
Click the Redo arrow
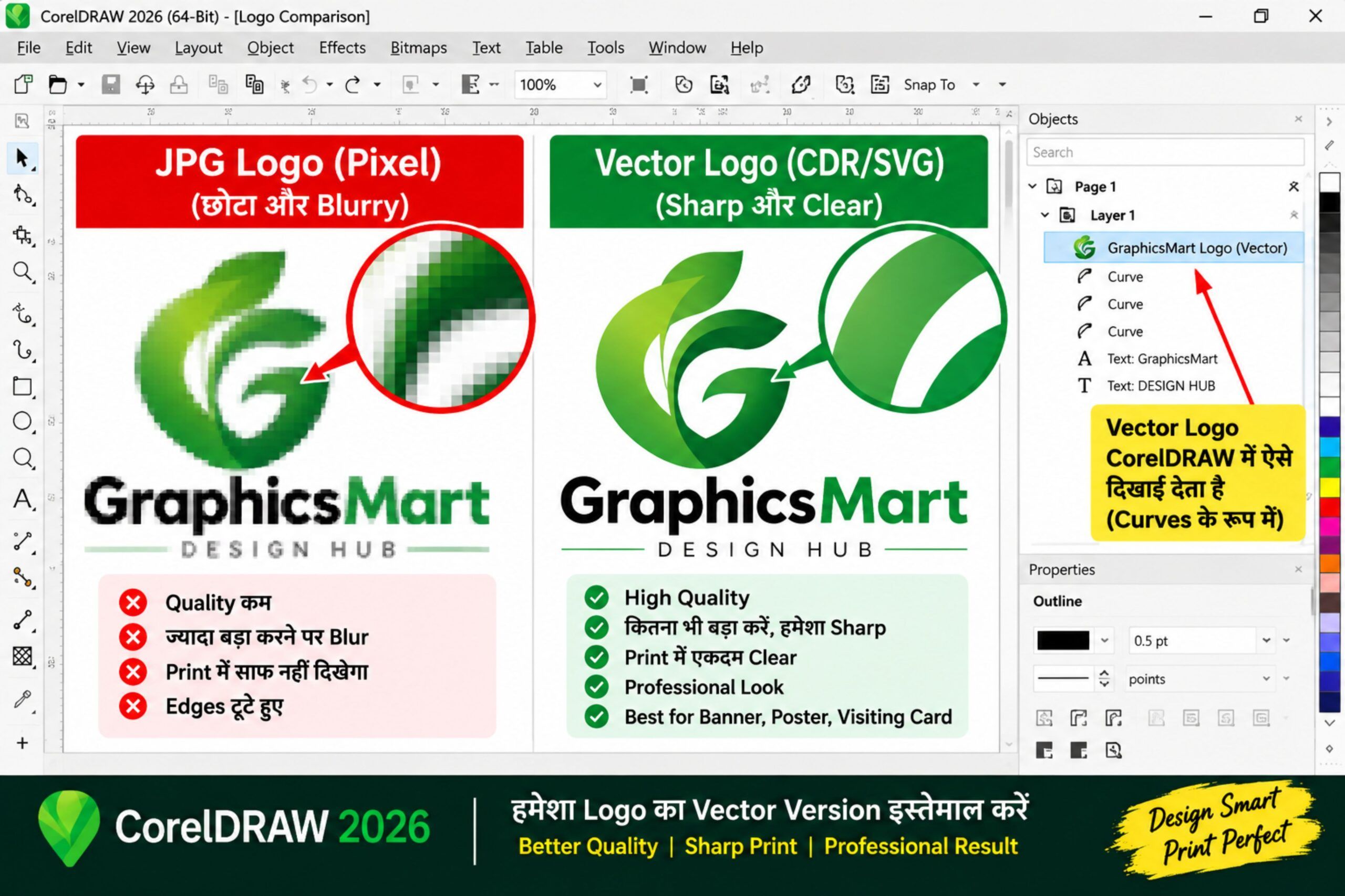click(x=353, y=85)
